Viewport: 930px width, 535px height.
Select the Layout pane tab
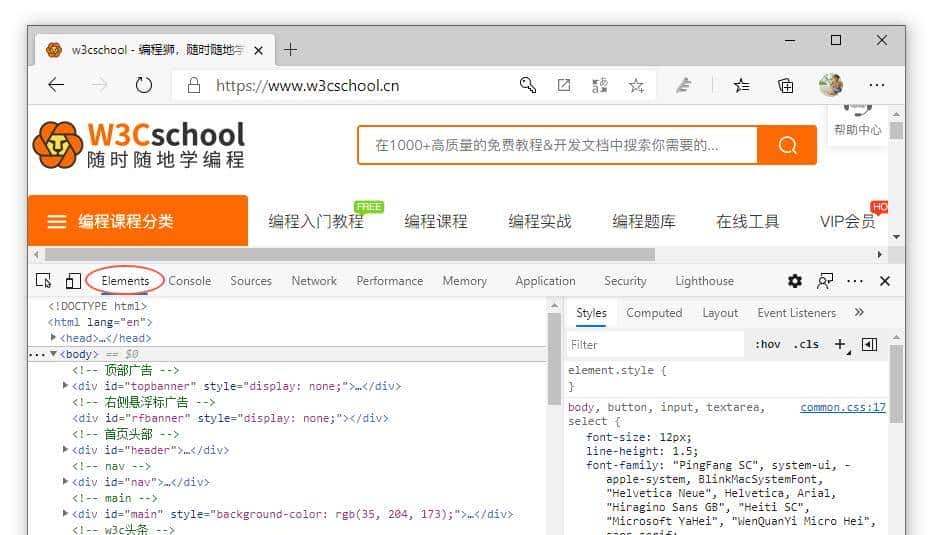[x=720, y=313]
